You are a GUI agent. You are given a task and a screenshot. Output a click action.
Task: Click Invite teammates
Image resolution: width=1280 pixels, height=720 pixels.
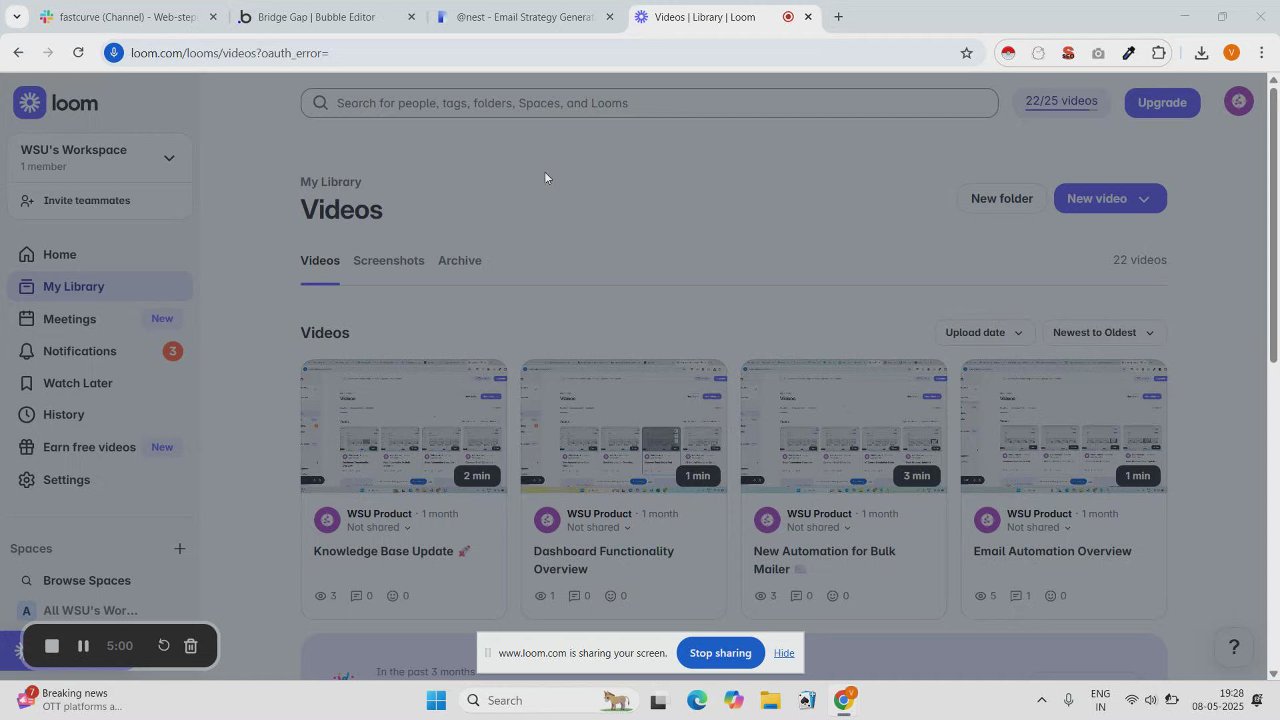coord(76,201)
